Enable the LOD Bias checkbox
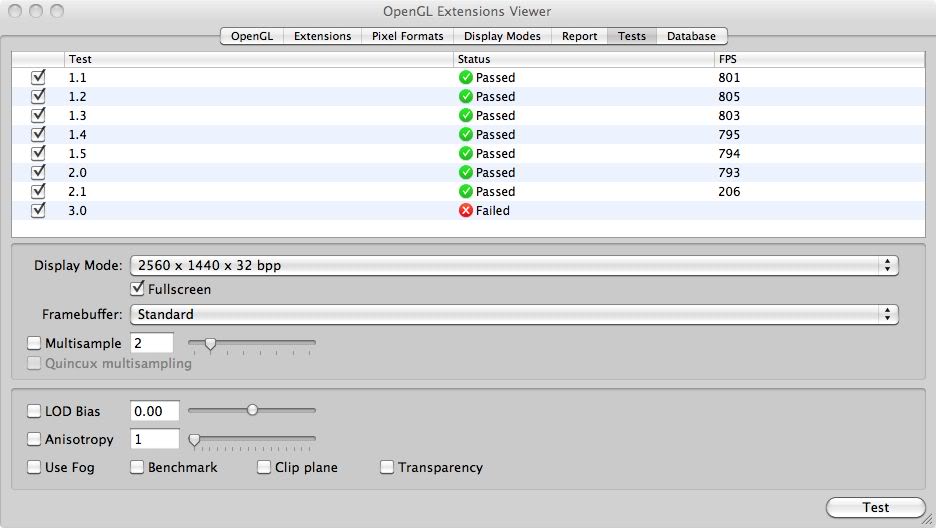Screen dimensions: 936x528 (x=34, y=411)
